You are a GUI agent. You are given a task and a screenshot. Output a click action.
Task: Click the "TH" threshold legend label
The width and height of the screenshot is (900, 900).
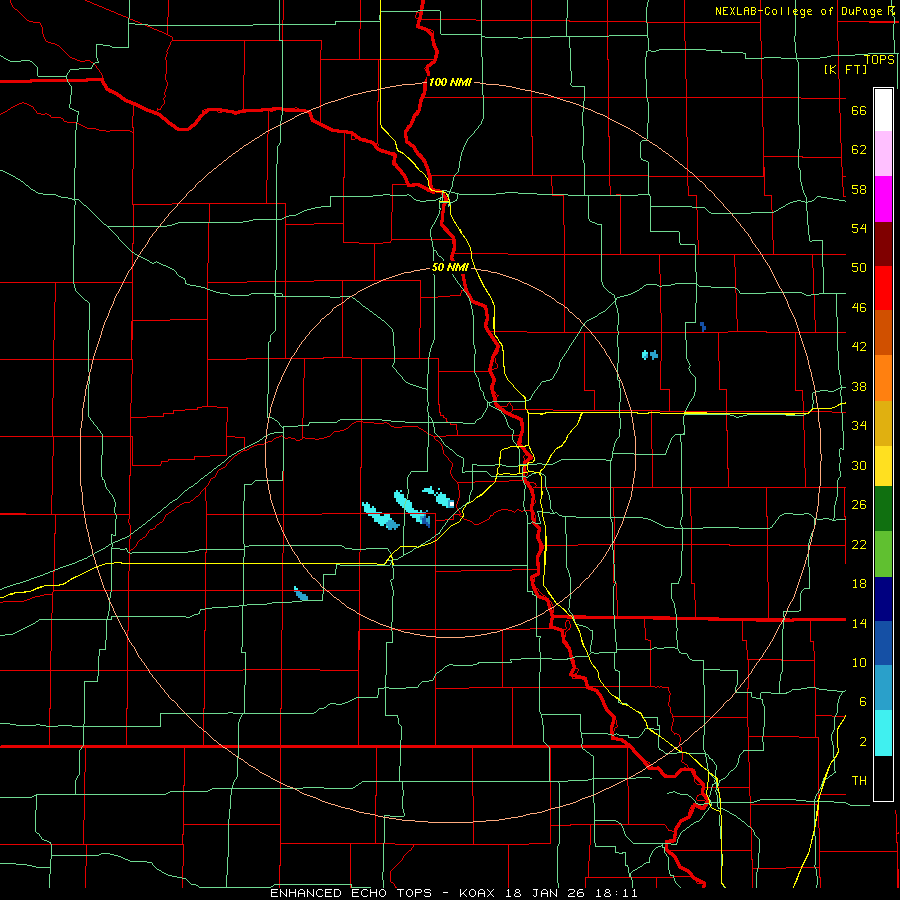click(859, 780)
